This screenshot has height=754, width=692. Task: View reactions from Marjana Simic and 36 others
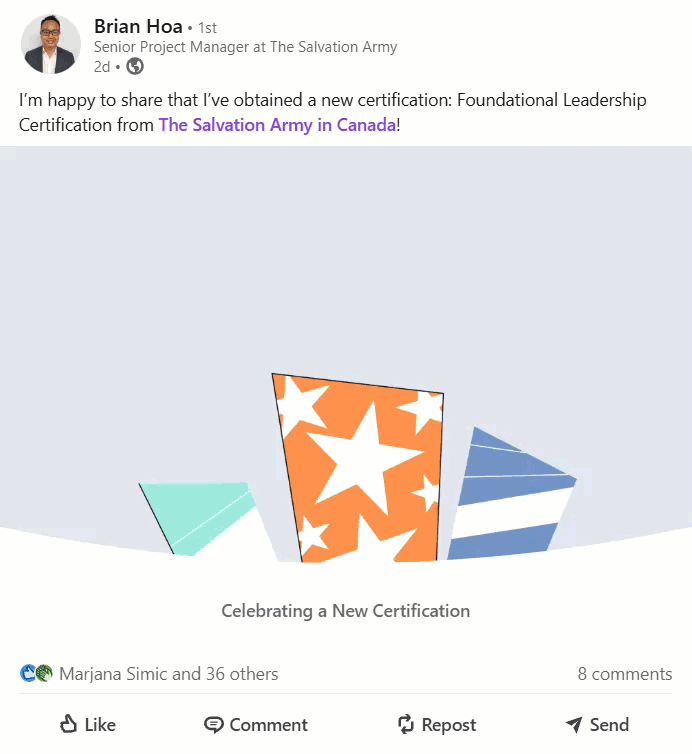tap(168, 674)
